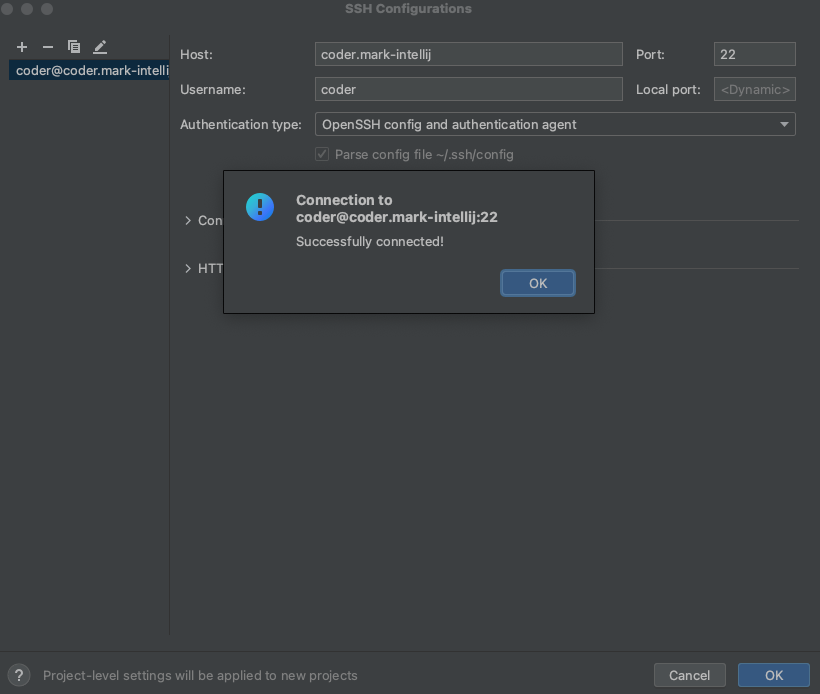This screenshot has height=694, width=820.
Task: Copy the selected SSH configuration
Action: [73, 46]
